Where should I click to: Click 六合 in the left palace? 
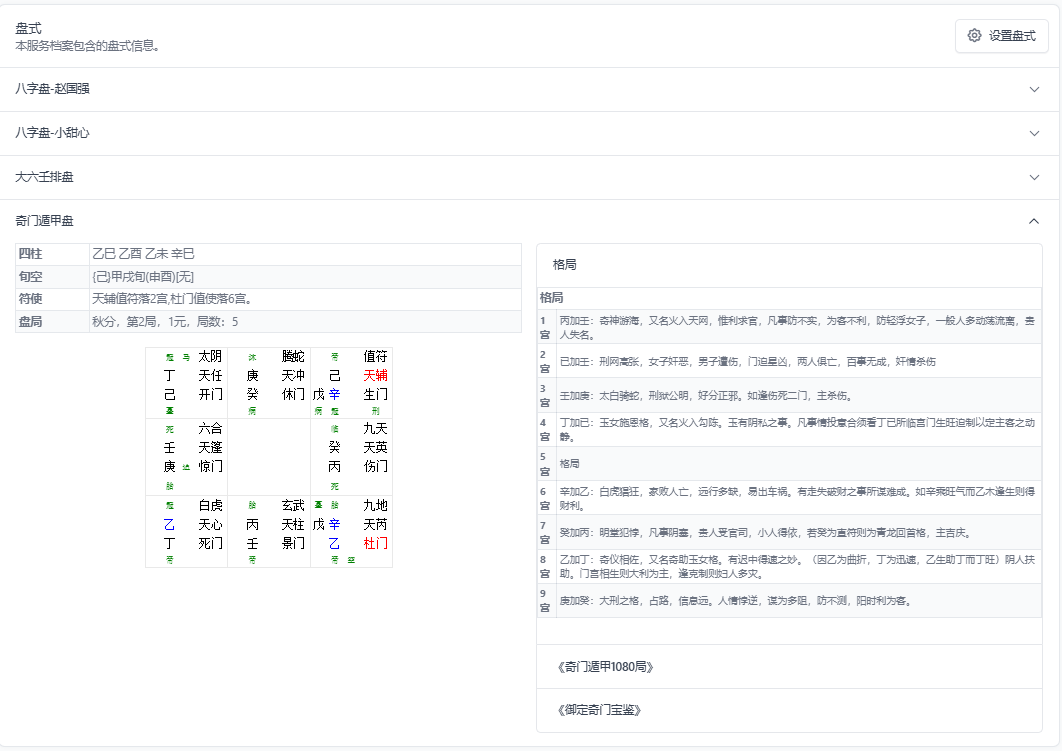[210, 428]
